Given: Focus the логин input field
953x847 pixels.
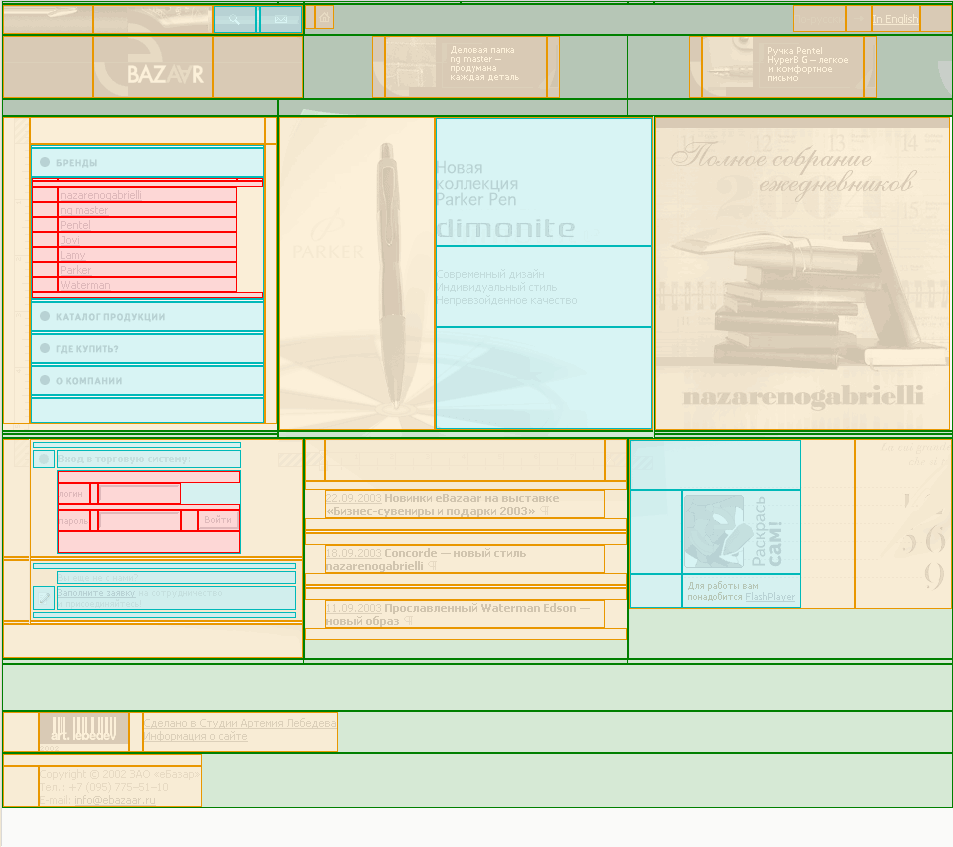Looking at the screenshot, I should coord(139,493).
